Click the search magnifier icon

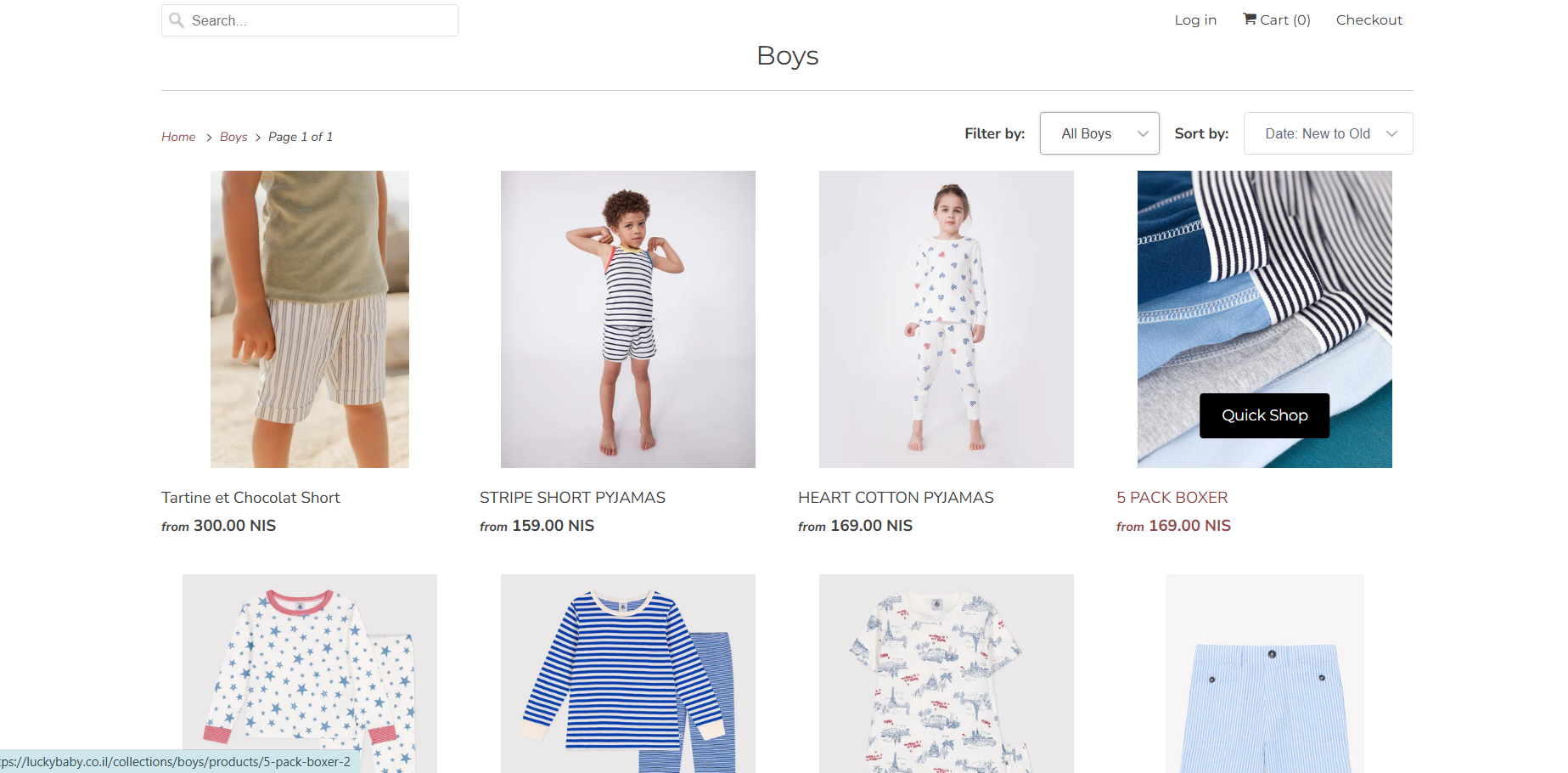tap(177, 20)
